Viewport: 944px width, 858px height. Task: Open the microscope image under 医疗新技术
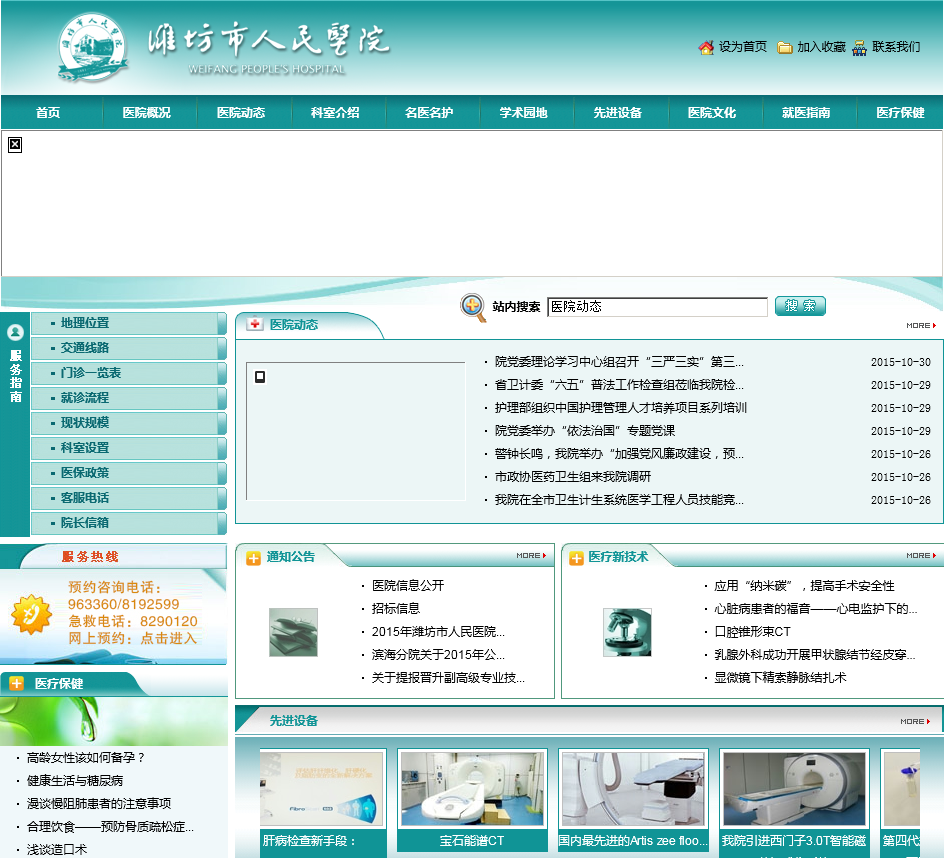[x=627, y=632]
